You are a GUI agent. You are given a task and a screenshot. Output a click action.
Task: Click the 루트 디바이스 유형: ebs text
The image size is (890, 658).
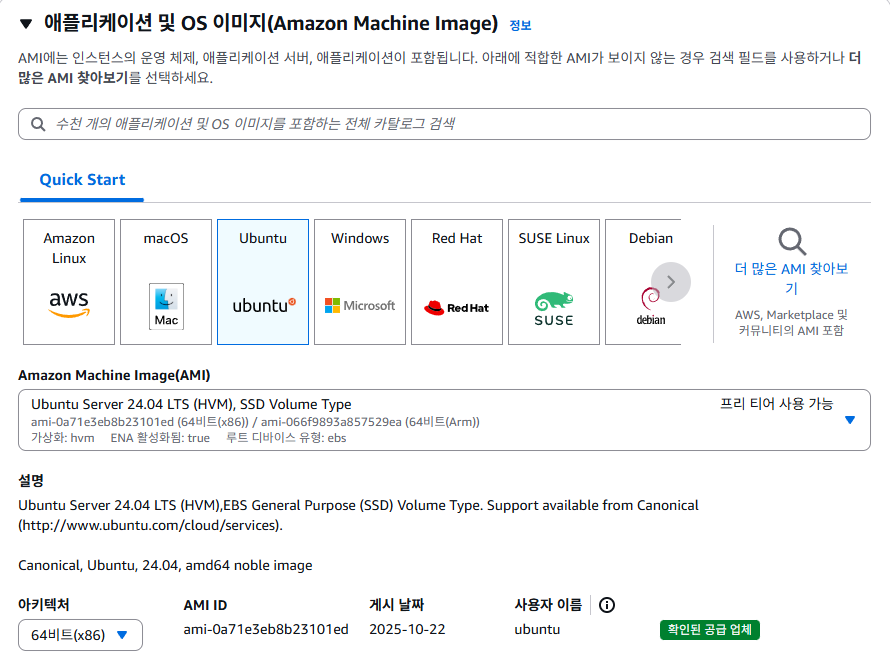click(286, 438)
